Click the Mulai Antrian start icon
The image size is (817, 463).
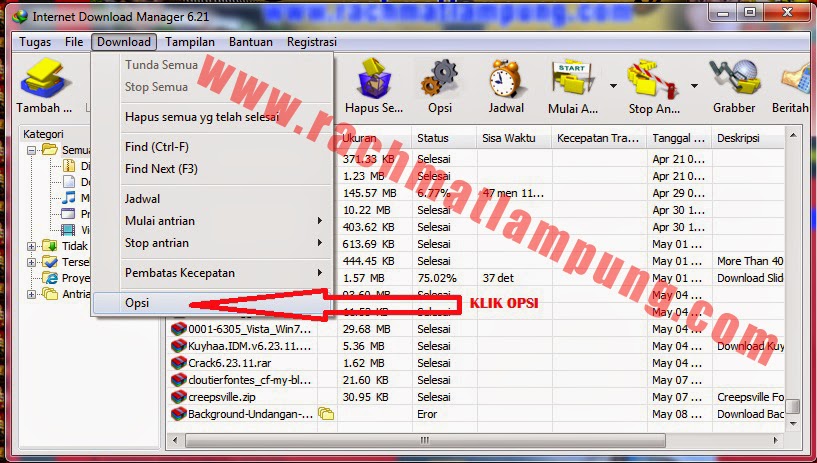coord(572,79)
